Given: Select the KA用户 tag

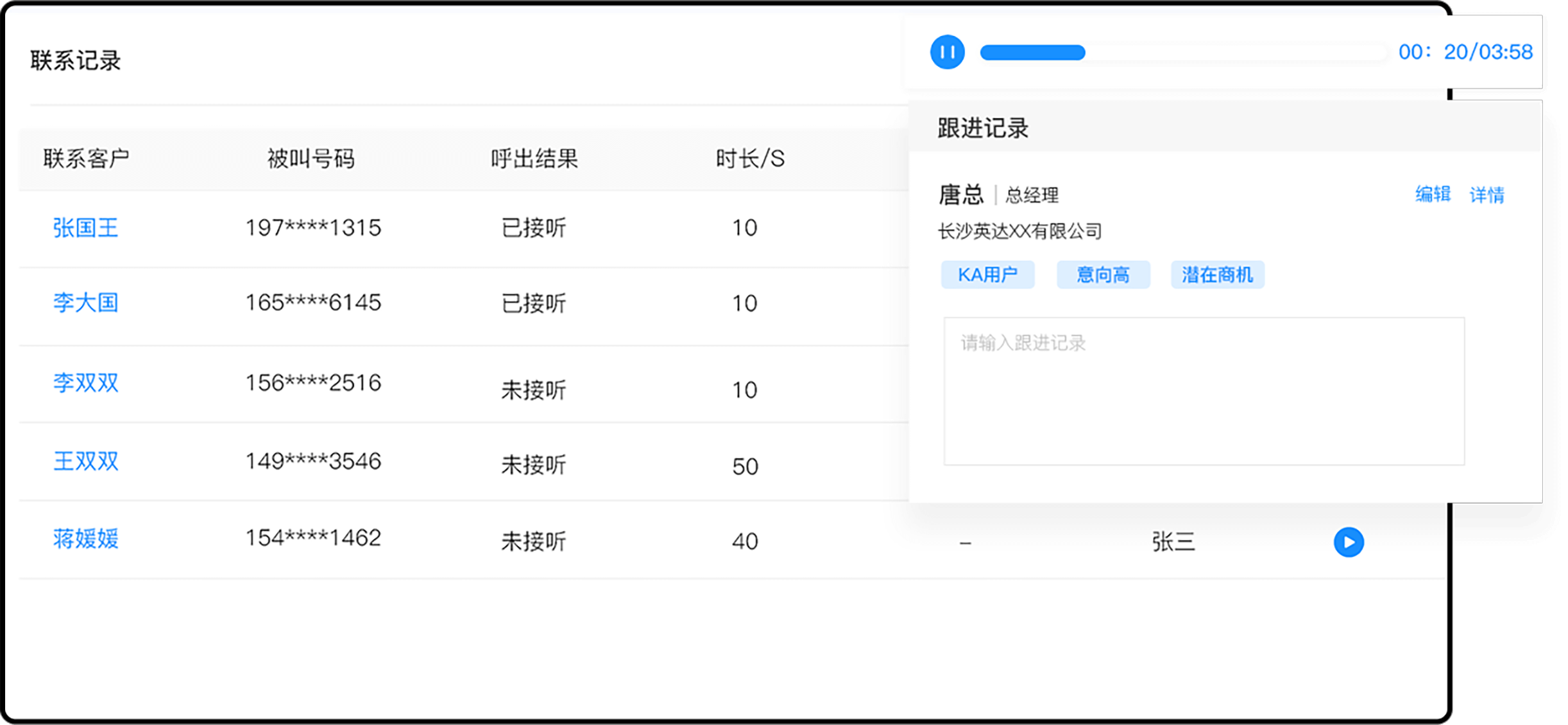Looking at the screenshot, I should (987, 275).
